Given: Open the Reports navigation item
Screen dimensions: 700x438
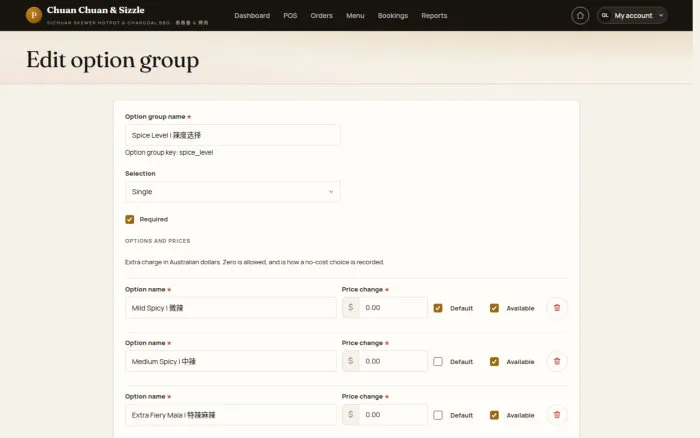Looking at the screenshot, I should point(434,16).
